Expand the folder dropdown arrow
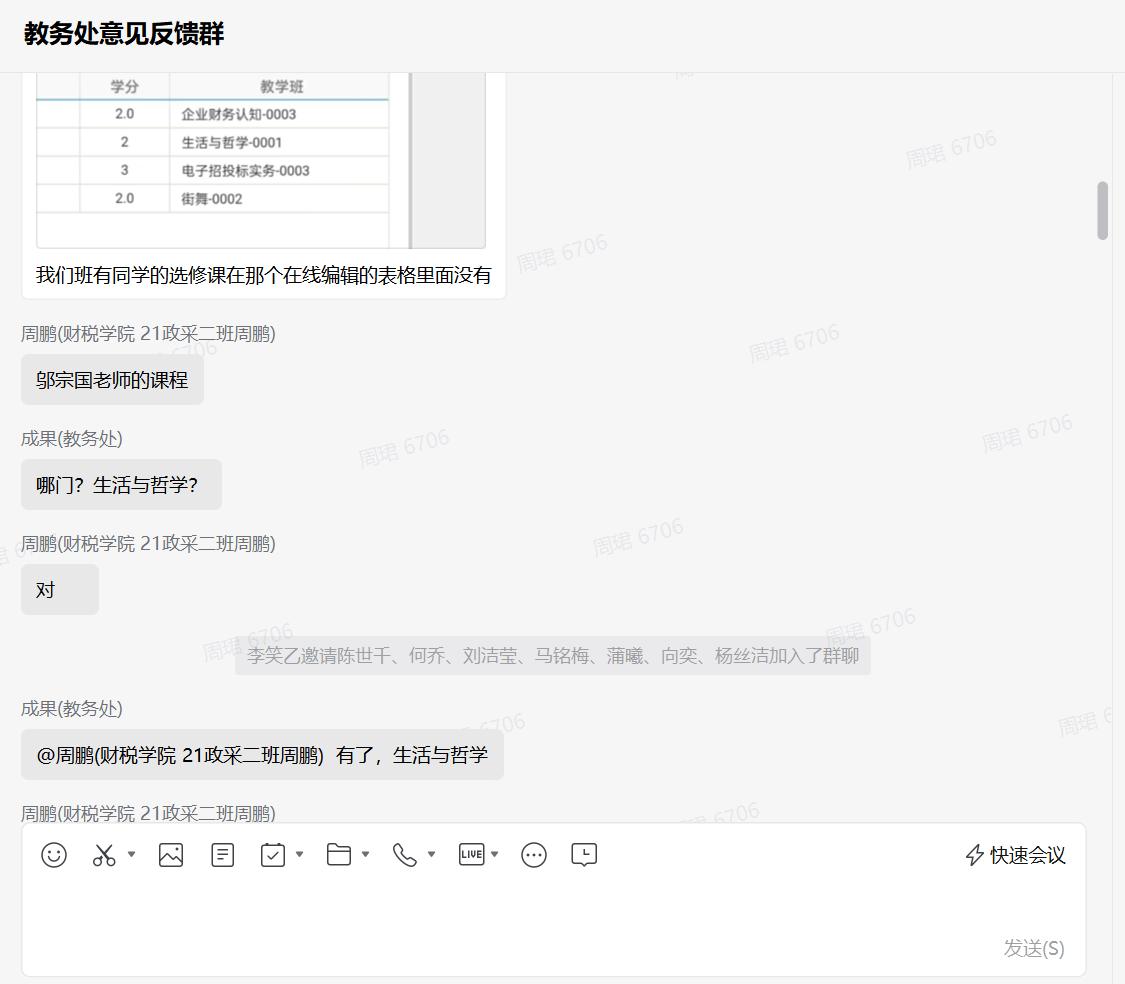 [365, 855]
